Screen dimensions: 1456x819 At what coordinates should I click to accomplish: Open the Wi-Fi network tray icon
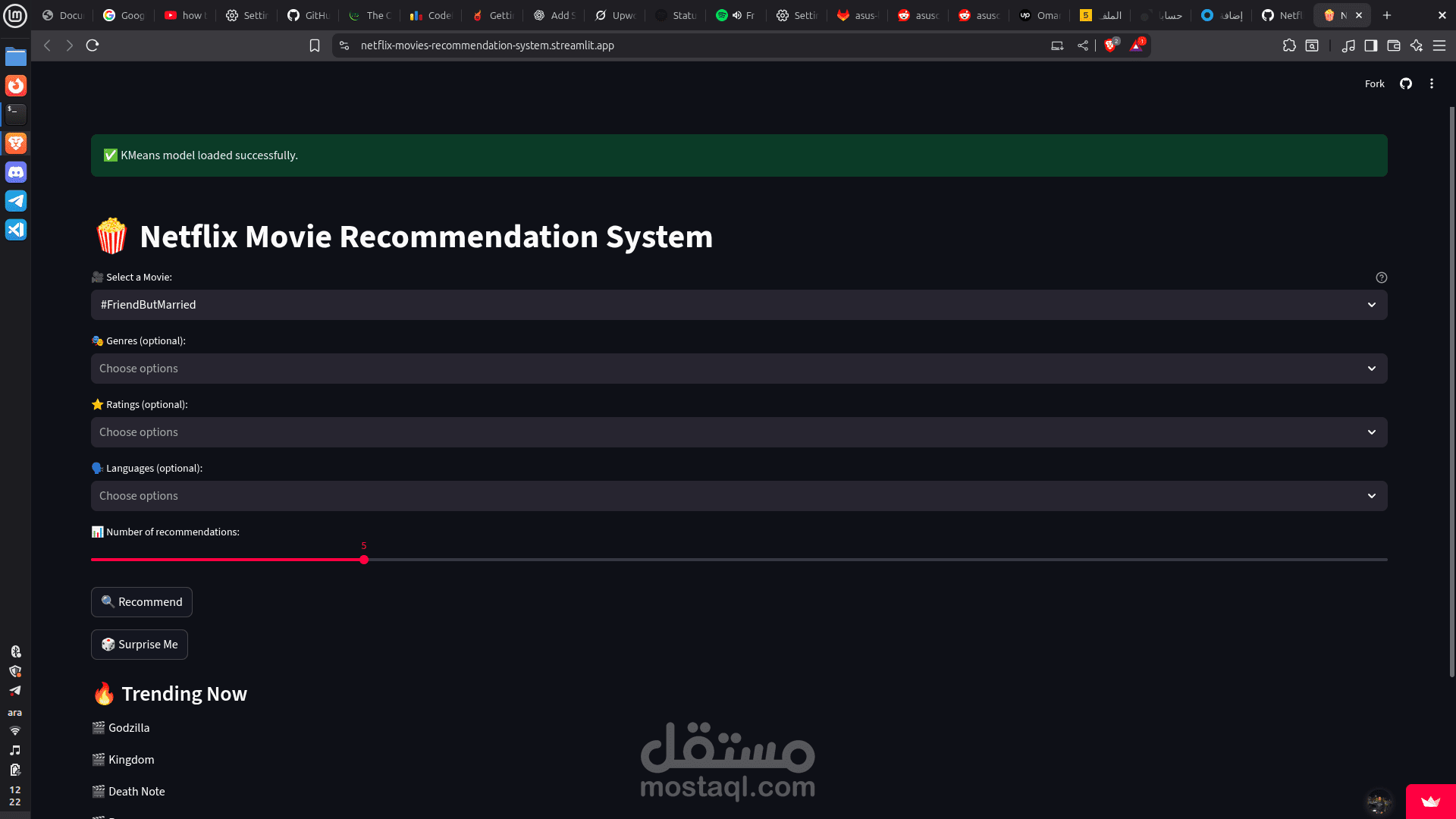[15, 730]
